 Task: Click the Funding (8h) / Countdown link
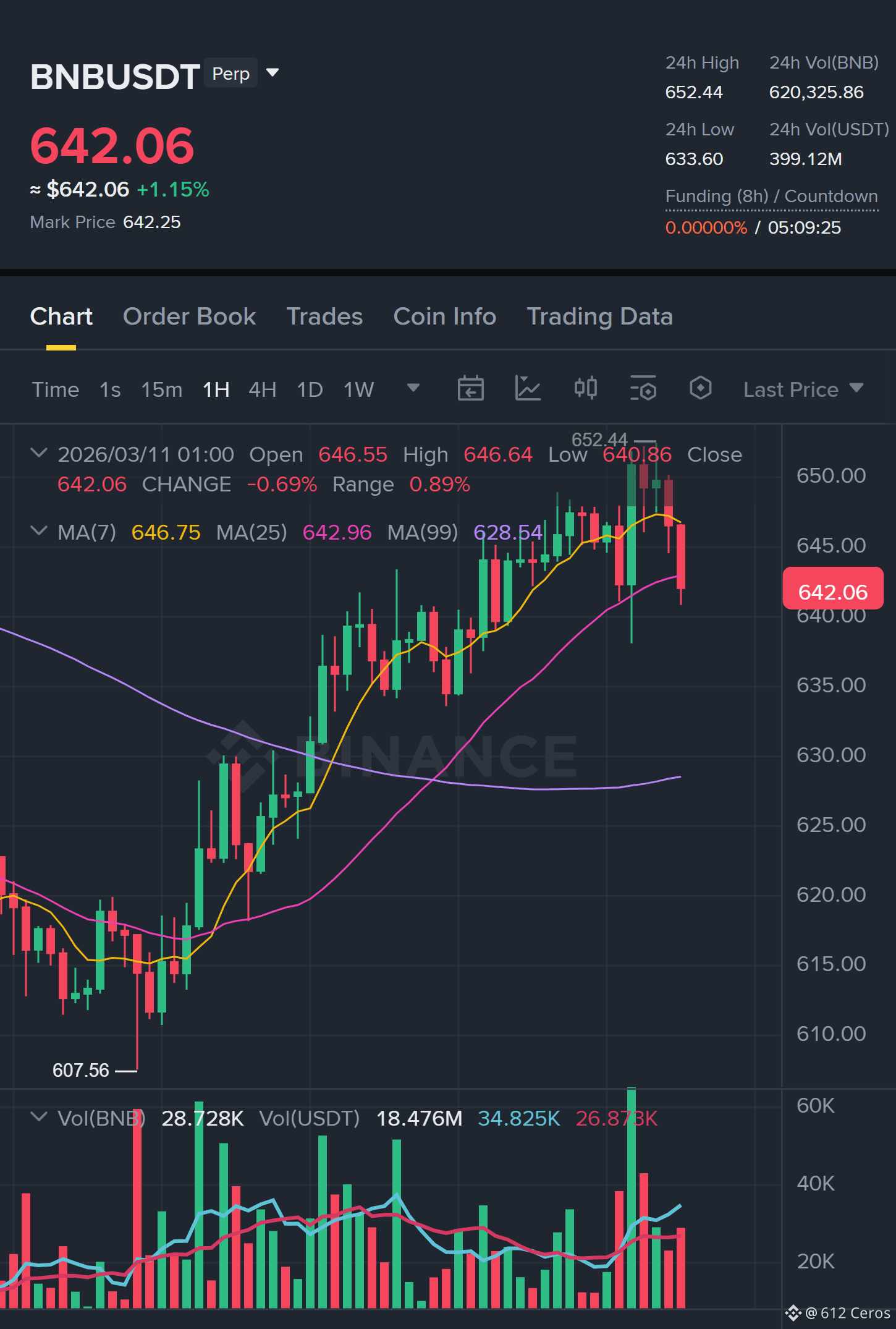click(x=771, y=197)
